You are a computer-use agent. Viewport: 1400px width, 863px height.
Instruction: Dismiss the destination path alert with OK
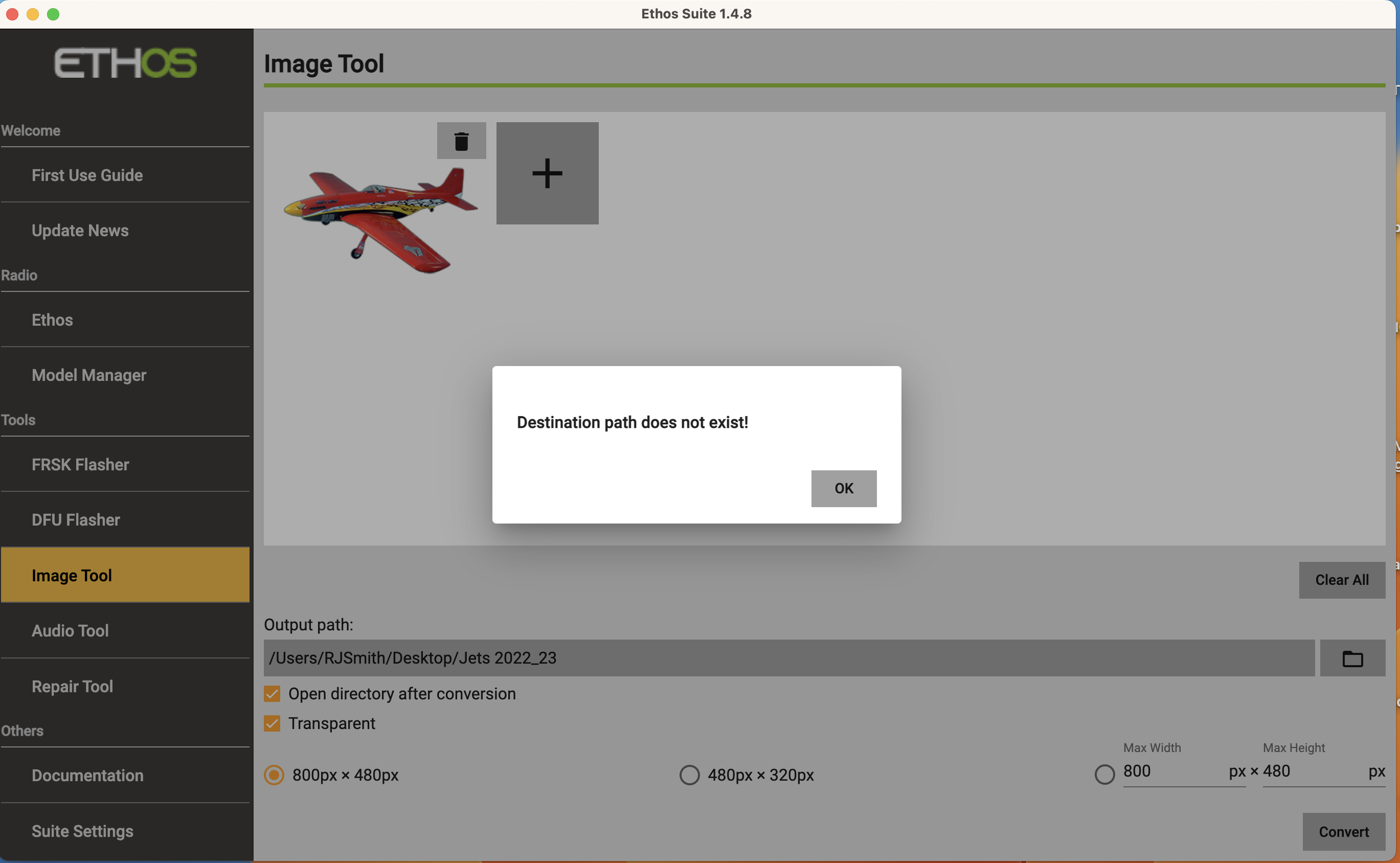[x=844, y=488]
